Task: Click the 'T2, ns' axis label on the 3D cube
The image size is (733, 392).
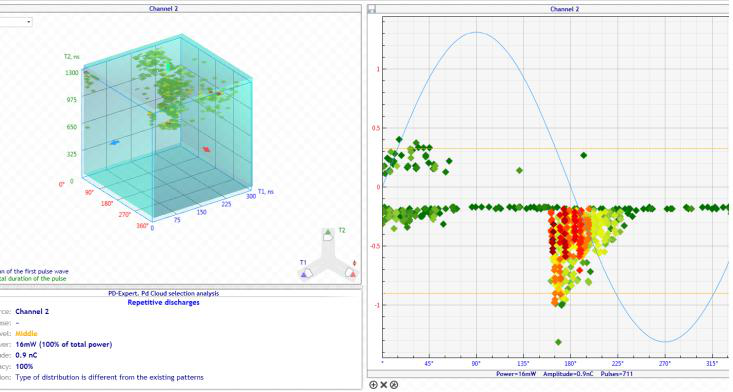Action: click(72, 57)
